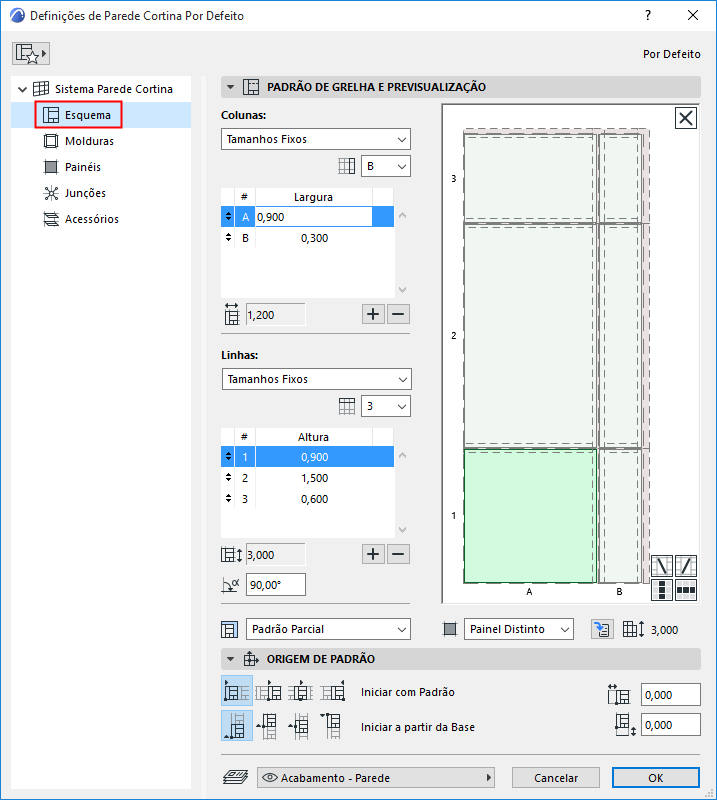The image size is (717, 800).
Task: Select start pattern from right origin icon
Action: [x=333, y=691]
